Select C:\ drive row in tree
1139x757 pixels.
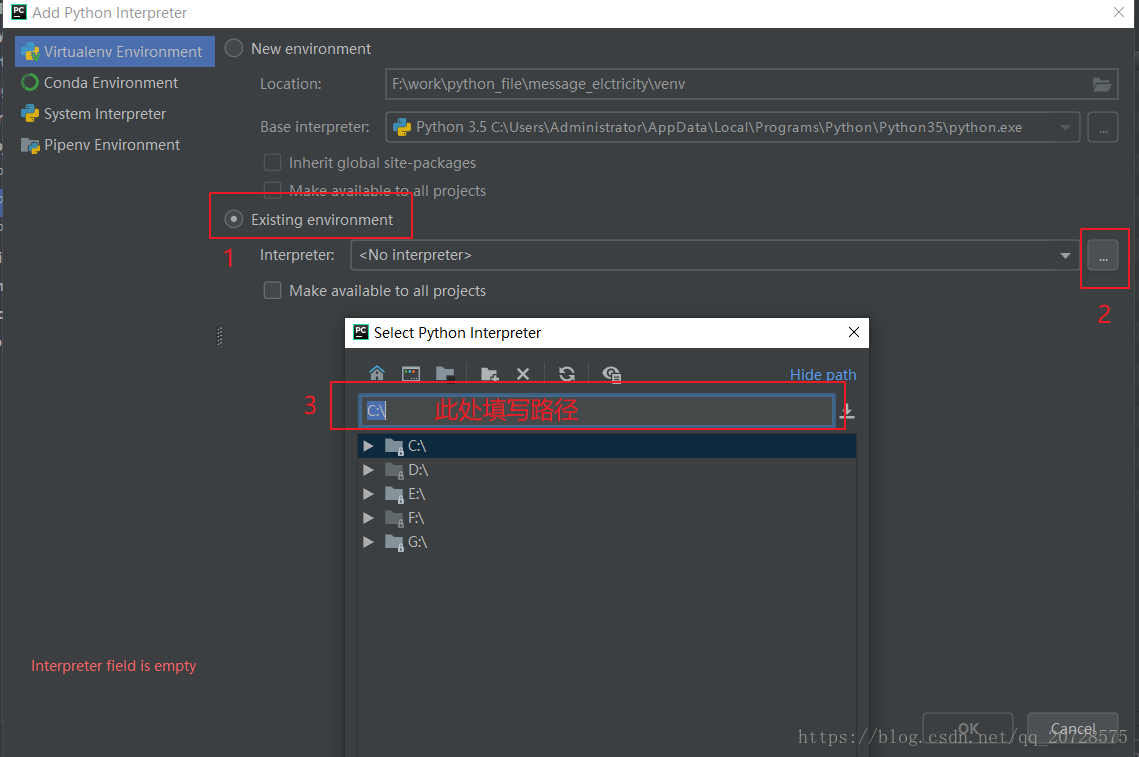click(x=607, y=446)
